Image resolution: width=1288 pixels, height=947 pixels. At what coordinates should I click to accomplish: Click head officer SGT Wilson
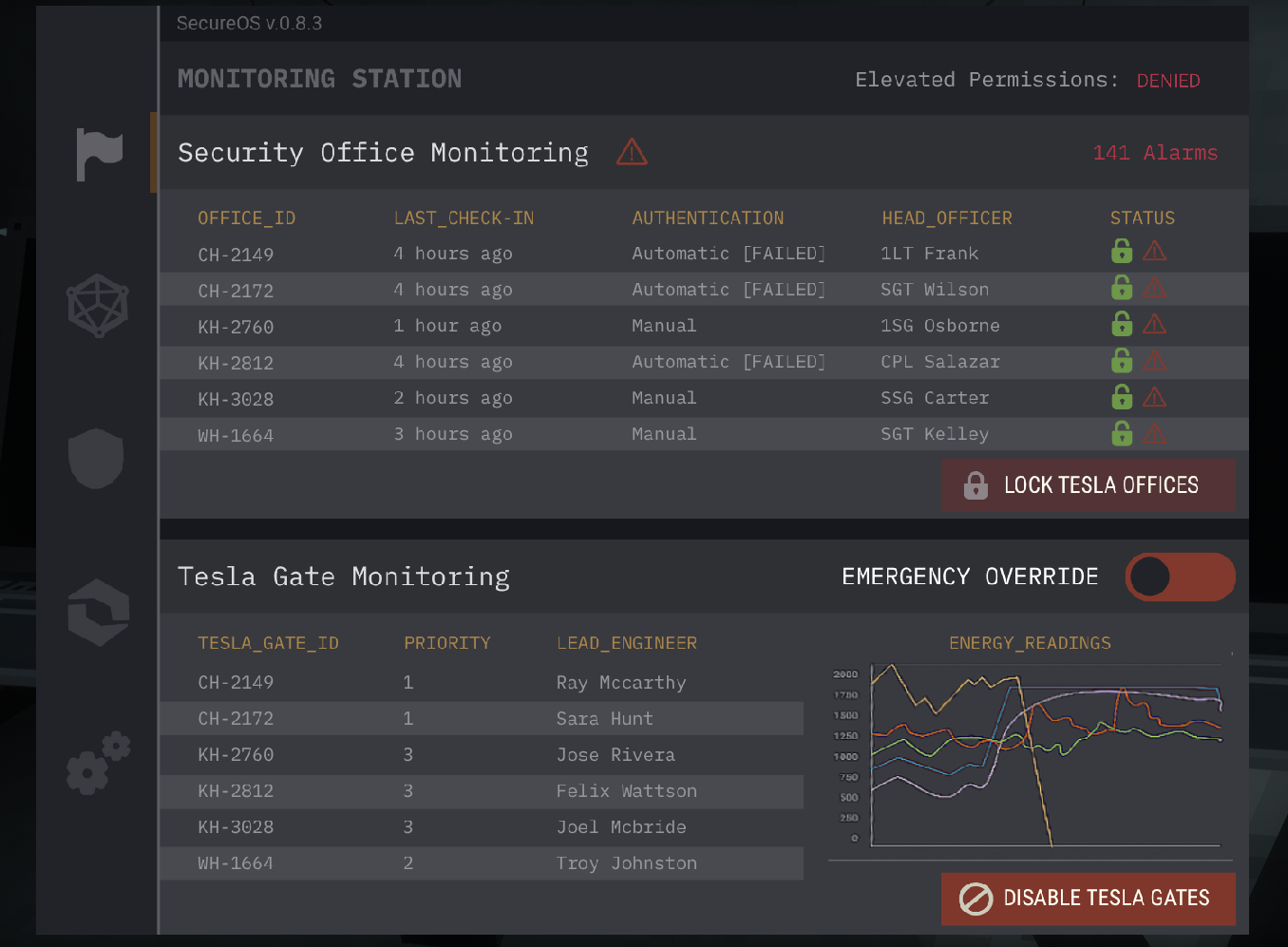935,290
